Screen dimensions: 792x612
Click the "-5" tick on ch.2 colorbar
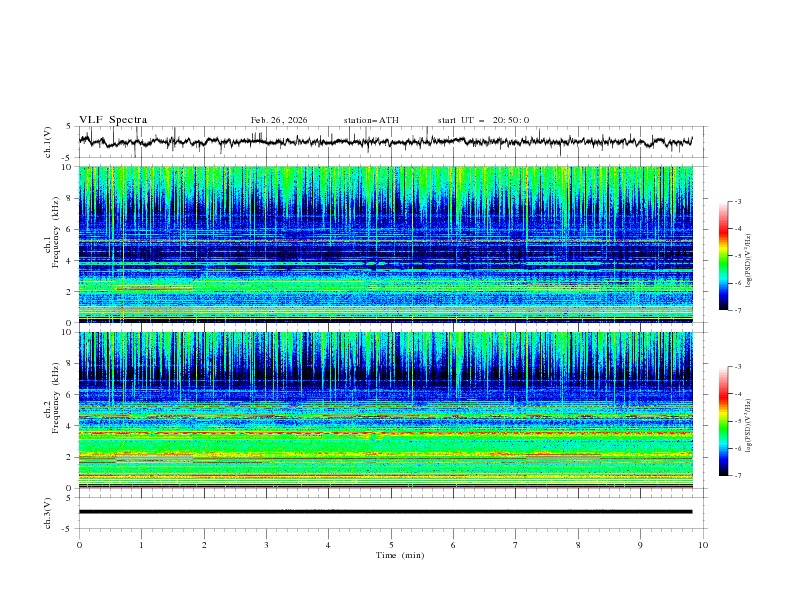[x=738, y=421]
